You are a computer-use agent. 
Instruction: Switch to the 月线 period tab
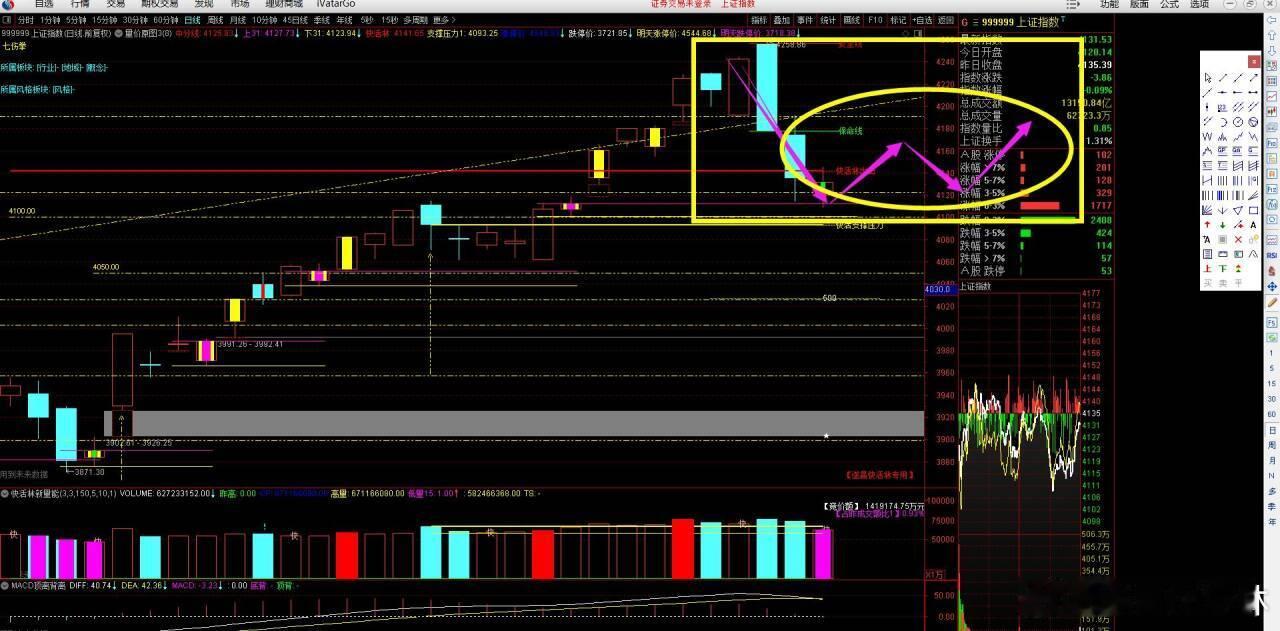coord(238,20)
